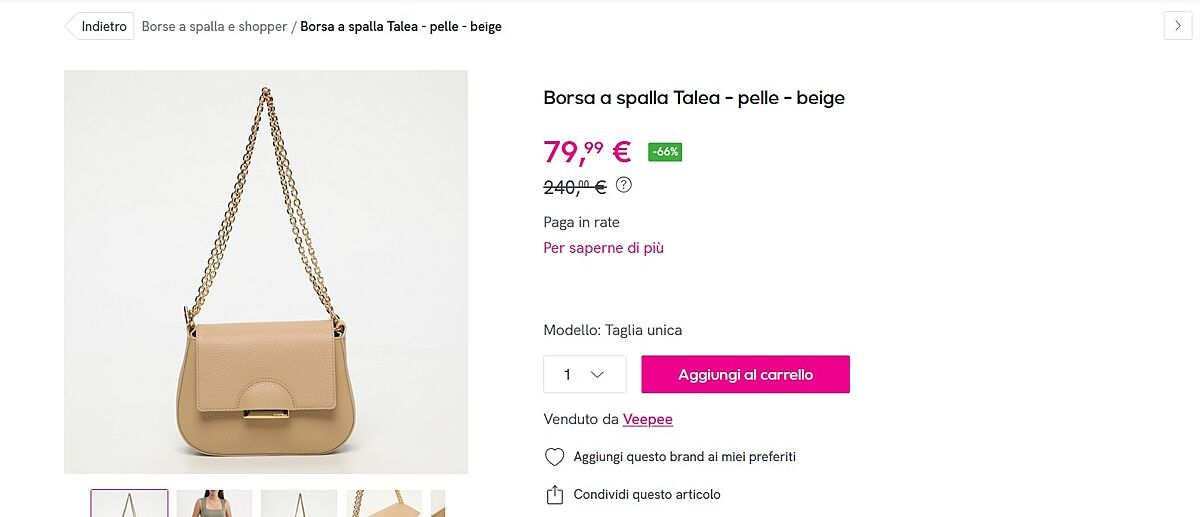
Task: Select the partially visible fifth thumbnail
Action: pos(437,503)
